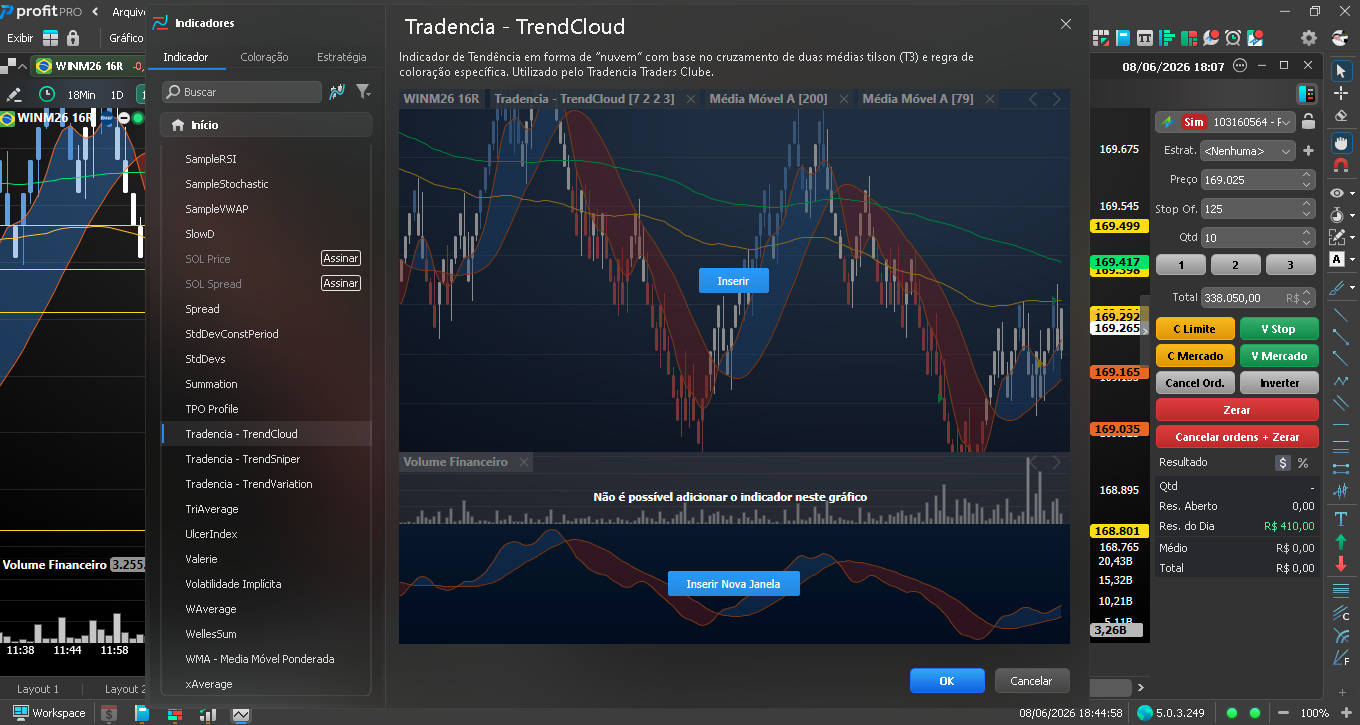Click the Exibir layout grid icon
1360x725 pixels.
point(49,38)
